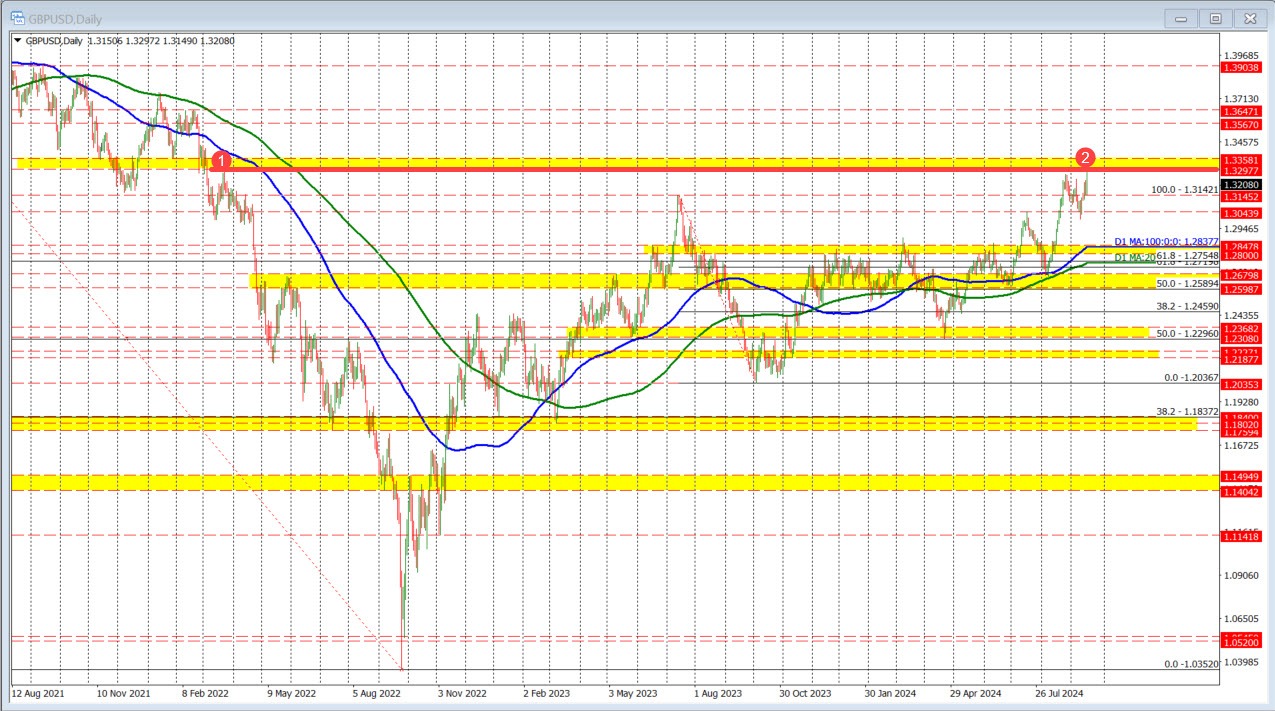Click the 1.06505 price scale value
This screenshot has height=711, width=1275.
tap(1240, 619)
